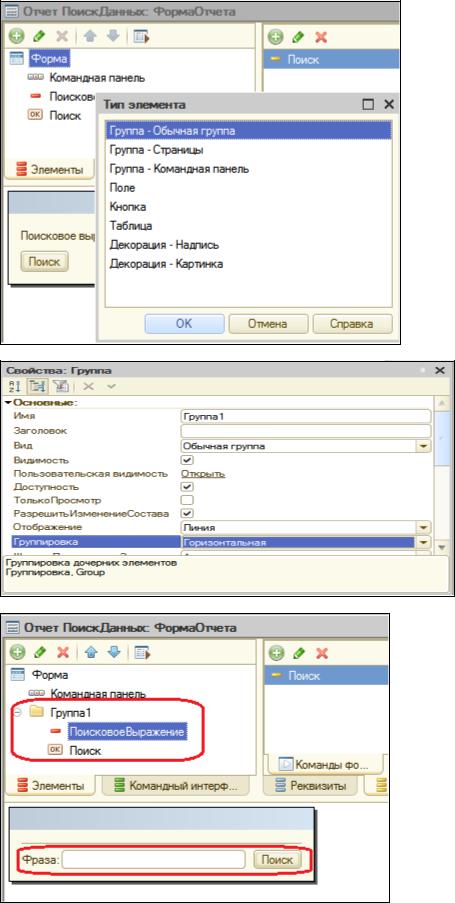The width and height of the screenshot is (455, 903).
Task: Open Реквизиты tab
Action: pos(311,786)
